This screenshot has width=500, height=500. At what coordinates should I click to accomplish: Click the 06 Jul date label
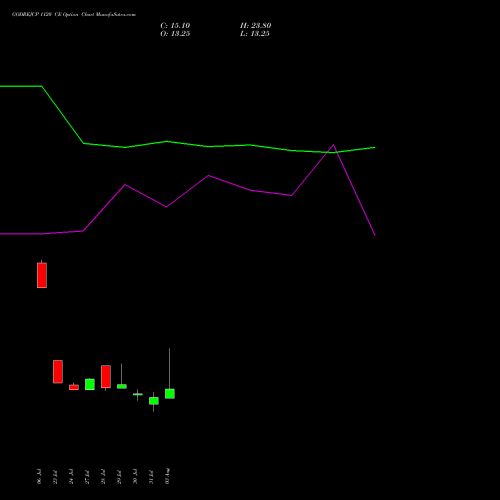pyautogui.click(x=39, y=477)
